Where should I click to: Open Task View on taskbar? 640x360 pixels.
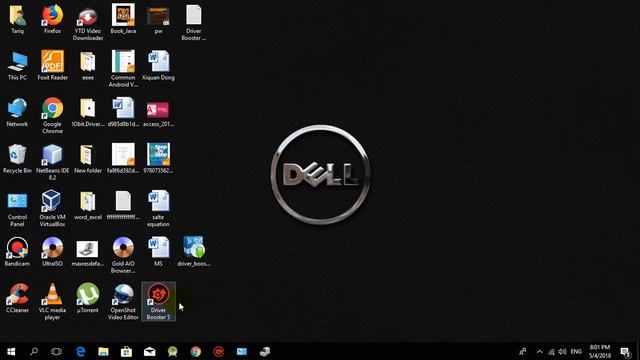(x=56, y=351)
